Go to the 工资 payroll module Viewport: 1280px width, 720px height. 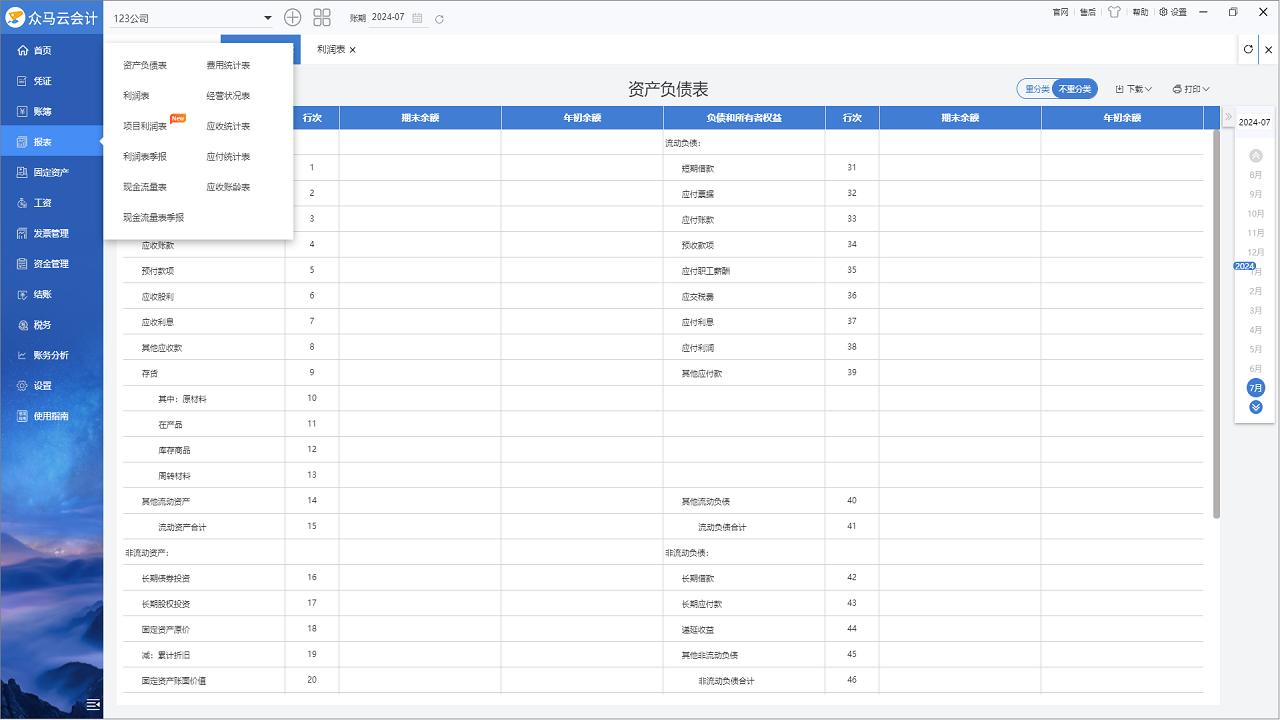[x=40, y=202]
